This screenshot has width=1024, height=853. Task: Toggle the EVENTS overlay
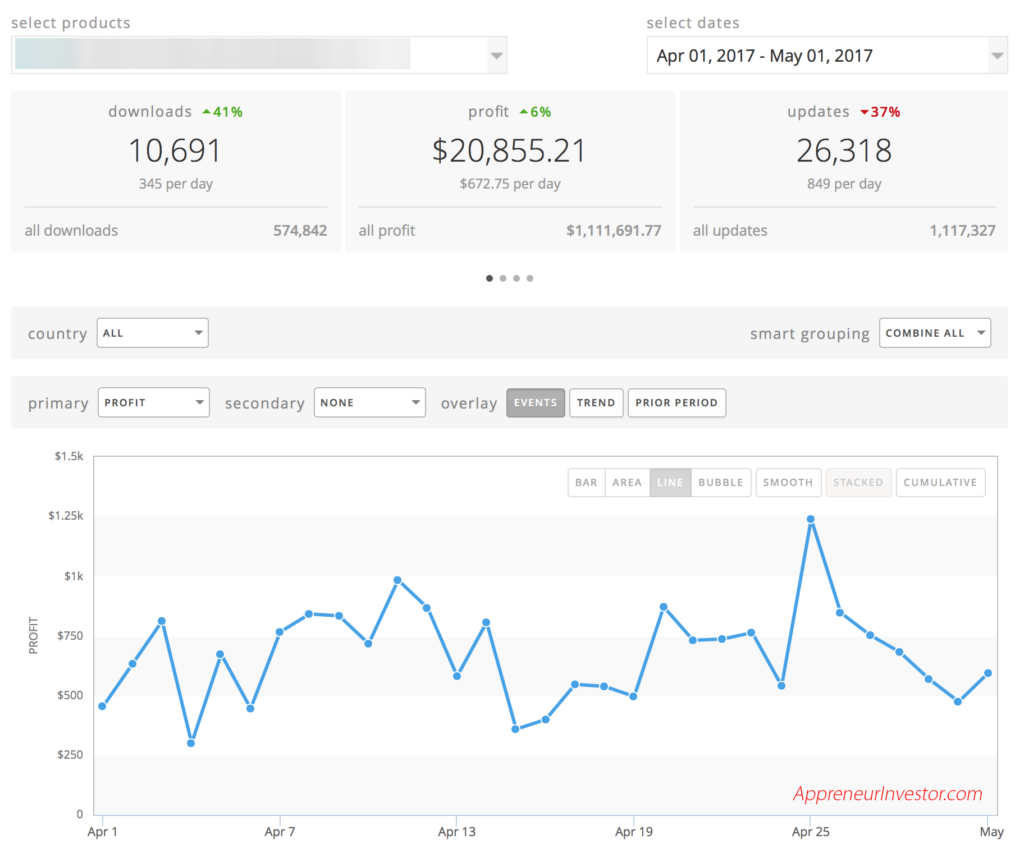pos(535,403)
